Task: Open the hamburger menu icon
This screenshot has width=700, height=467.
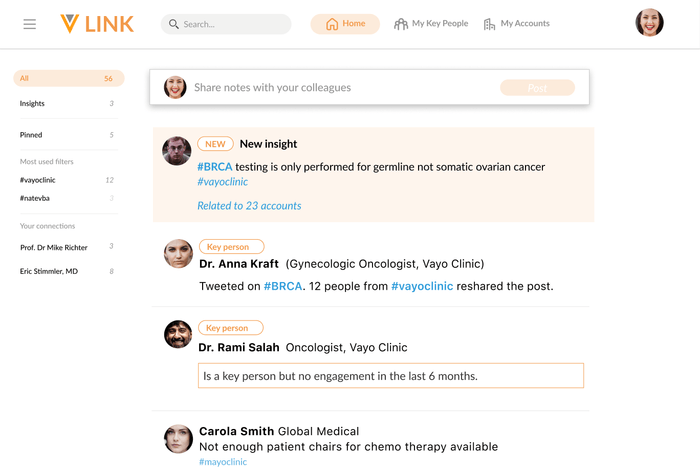Action: click(30, 24)
